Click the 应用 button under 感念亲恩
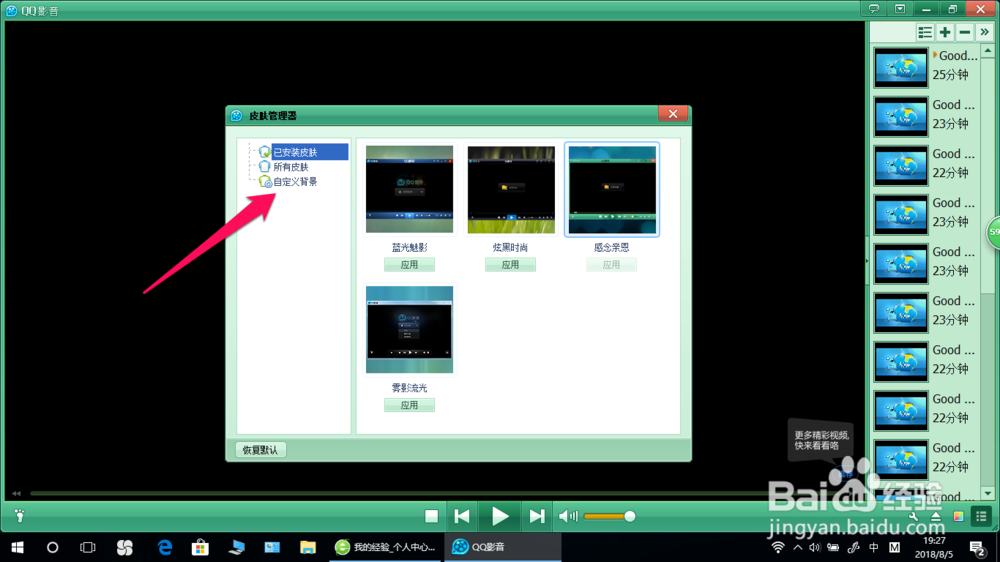Image resolution: width=1000 pixels, height=562 pixels. coord(611,265)
